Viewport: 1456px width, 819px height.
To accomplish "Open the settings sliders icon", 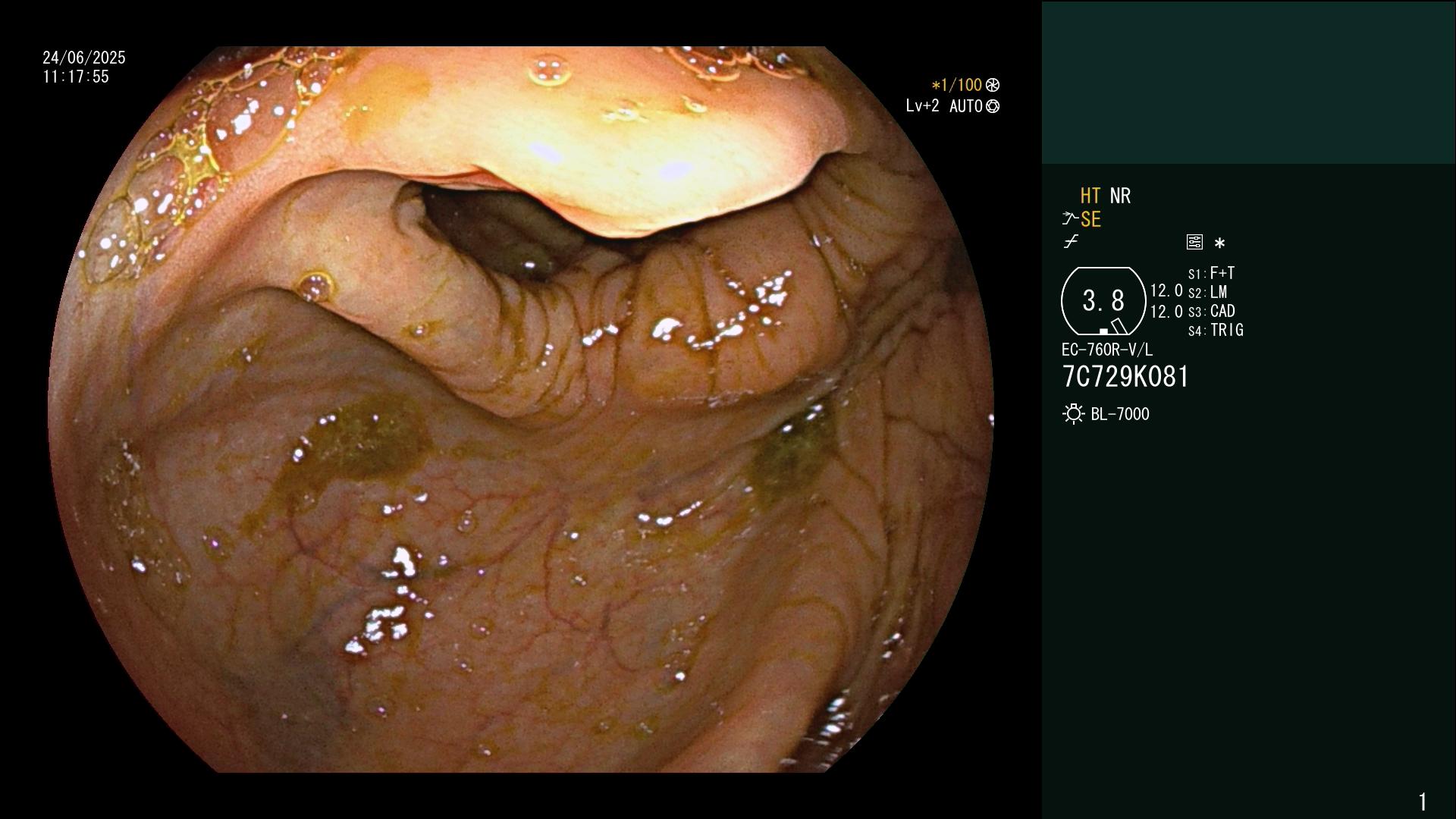I will [1194, 243].
